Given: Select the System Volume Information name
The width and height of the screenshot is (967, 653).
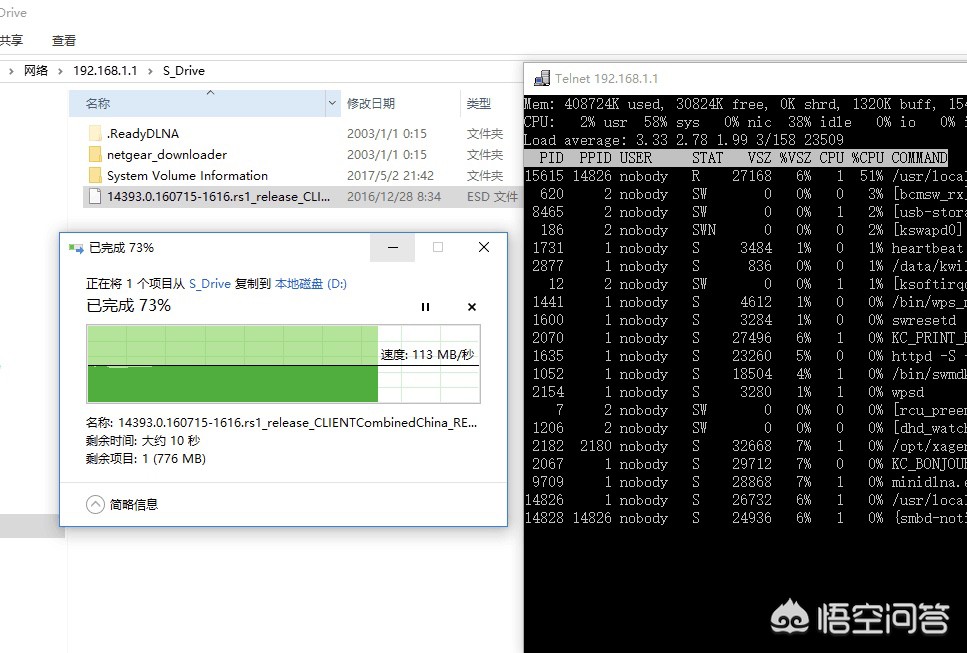Looking at the screenshot, I should pos(187,175).
